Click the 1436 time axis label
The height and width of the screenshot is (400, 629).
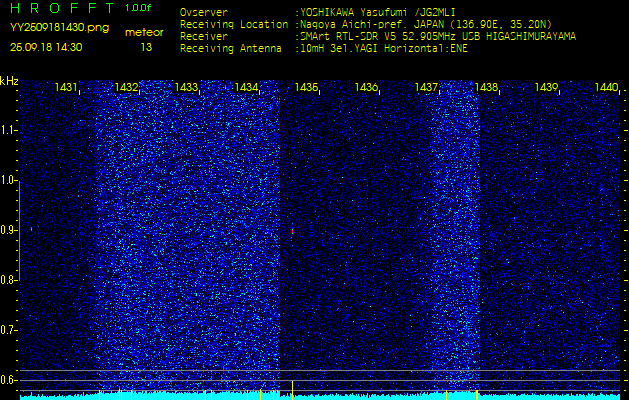(366, 87)
